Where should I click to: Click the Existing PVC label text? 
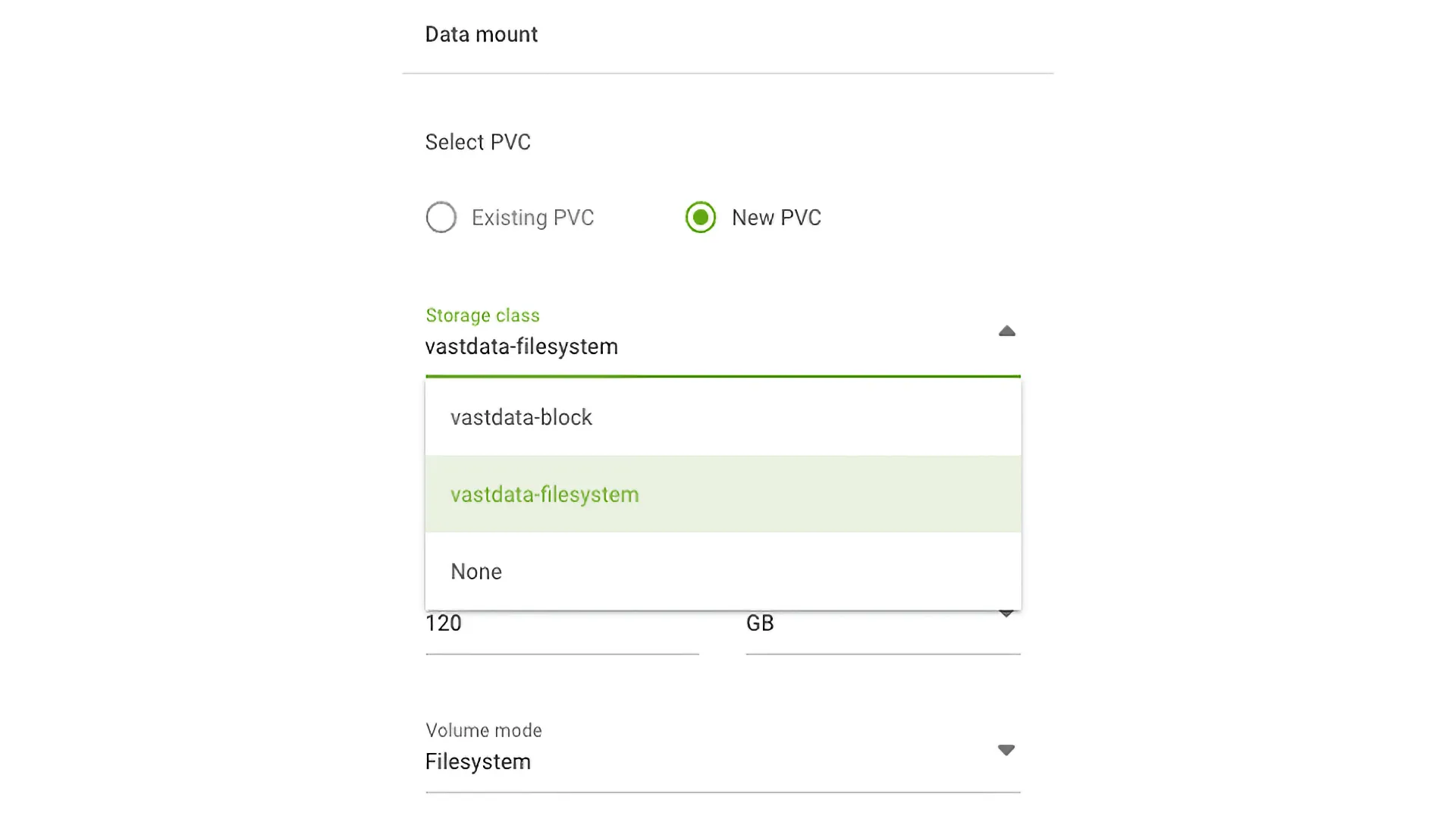532,218
